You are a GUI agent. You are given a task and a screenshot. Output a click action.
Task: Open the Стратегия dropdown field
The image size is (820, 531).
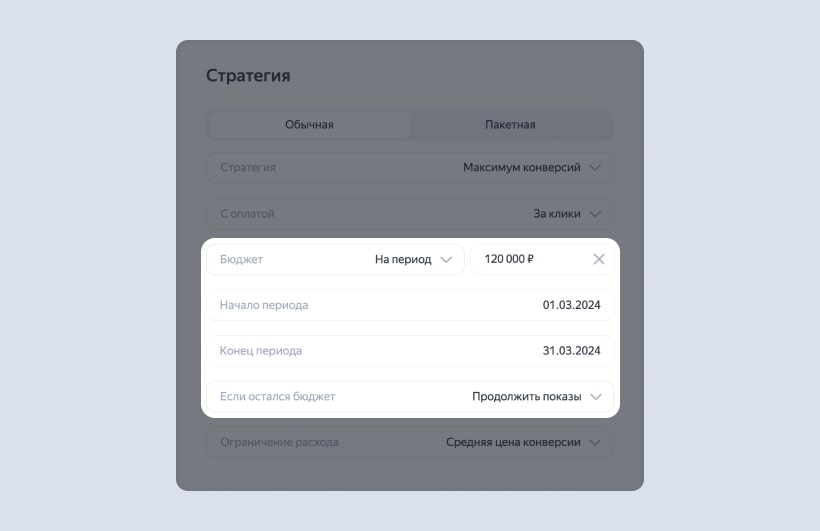pyautogui.click(x=409, y=168)
